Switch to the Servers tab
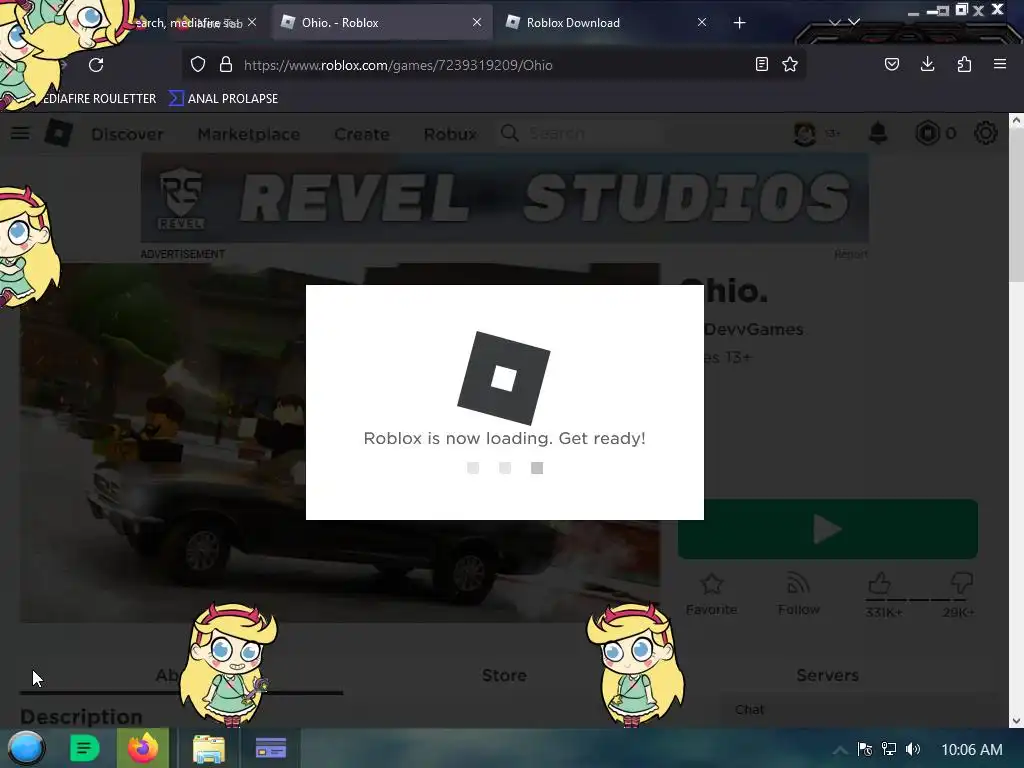The image size is (1024, 768). (827, 675)
